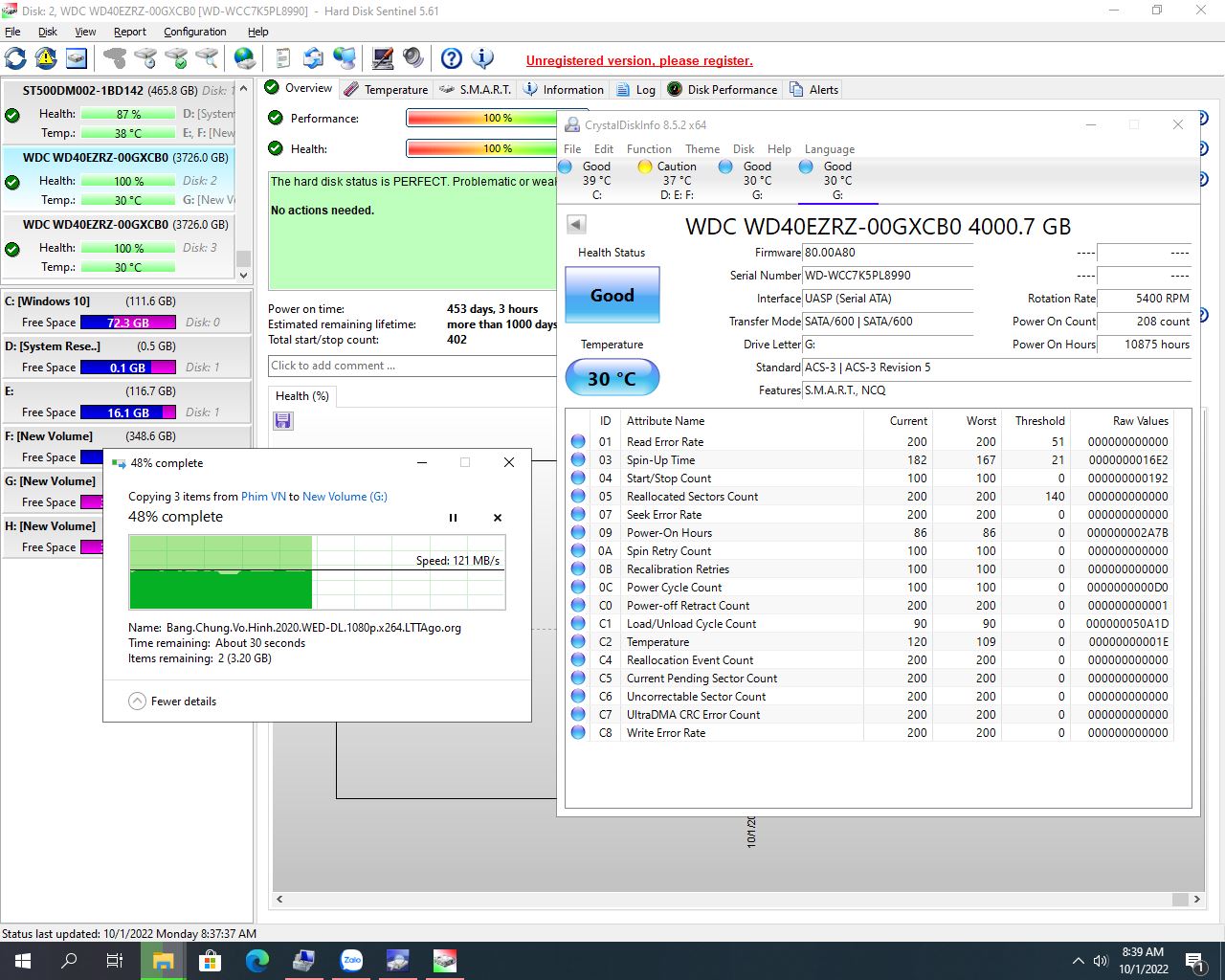Switch to the S.M.A.R.T. tab
This screenshot has height=980, width=1225.
pos(476,89)
